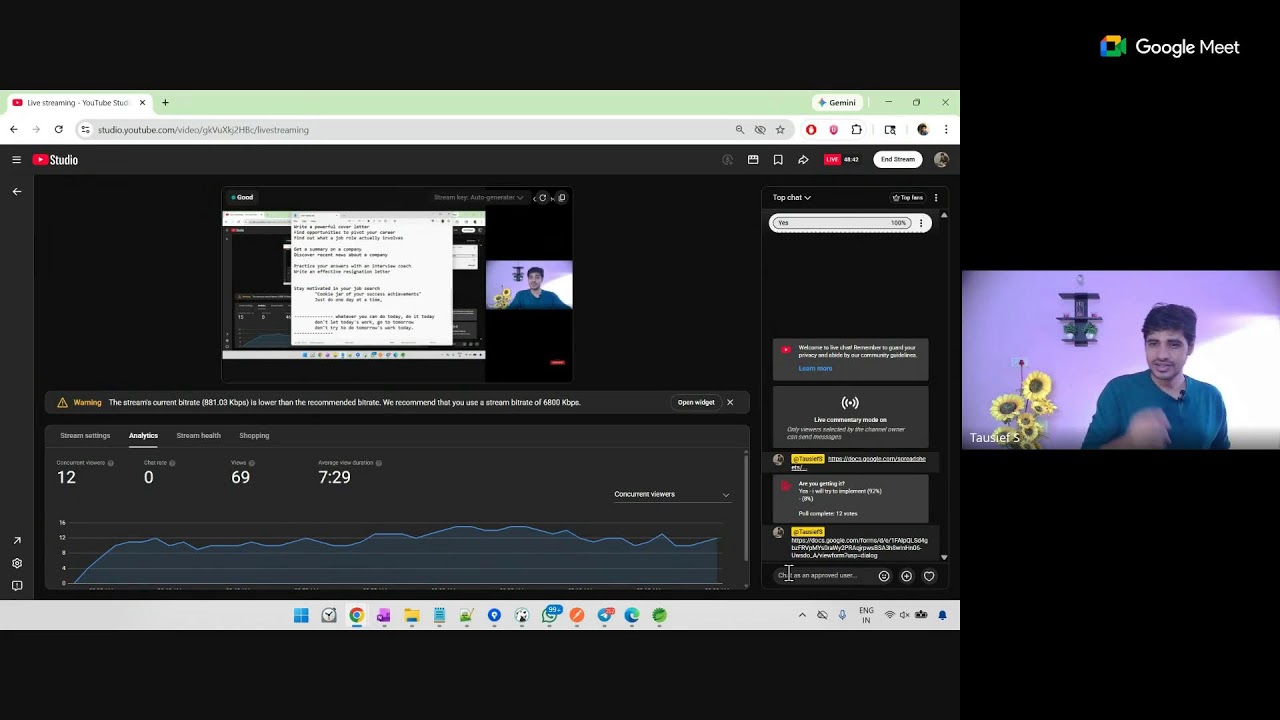
Task: Go back with Studio left arrow
Action: pos(16,191)
